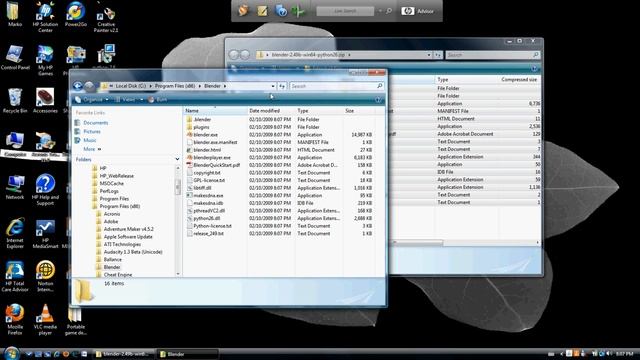
Task: Open the Recycle Bin
Action: pos(15,100)
